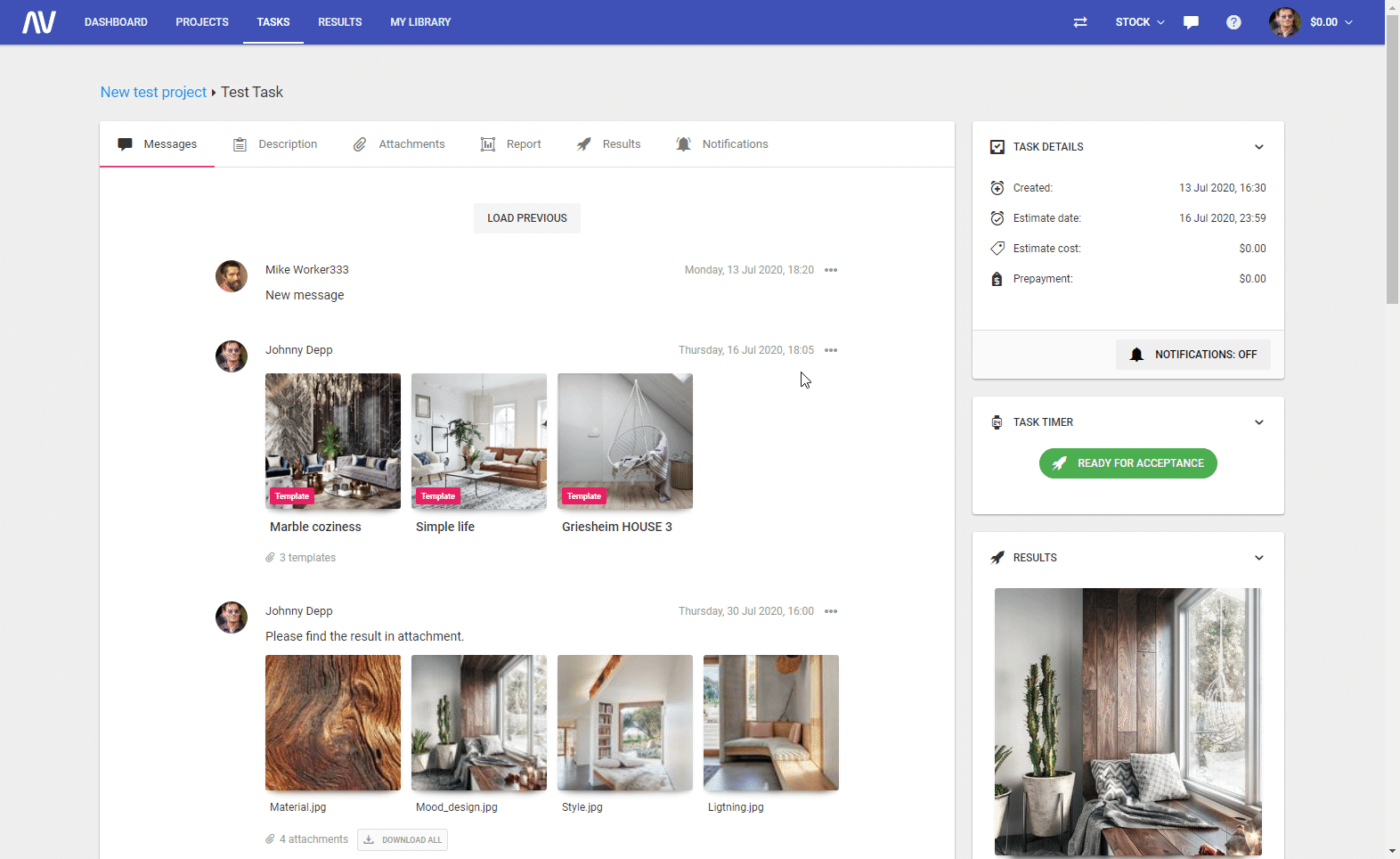
Task: Open the help question mark icon
Action: click(1233, 22)
